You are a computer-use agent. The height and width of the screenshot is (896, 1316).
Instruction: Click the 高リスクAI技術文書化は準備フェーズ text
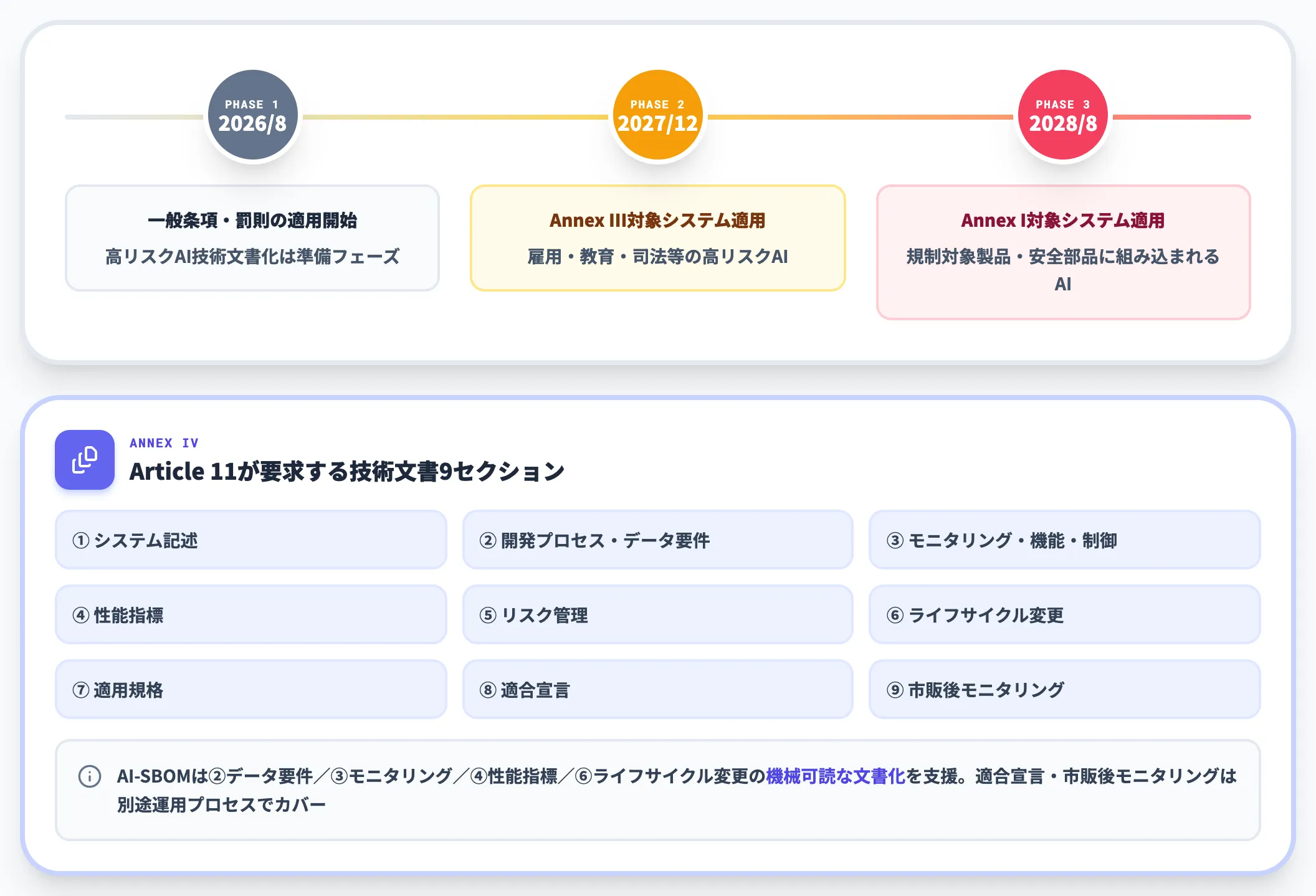[x=252, y=257]
